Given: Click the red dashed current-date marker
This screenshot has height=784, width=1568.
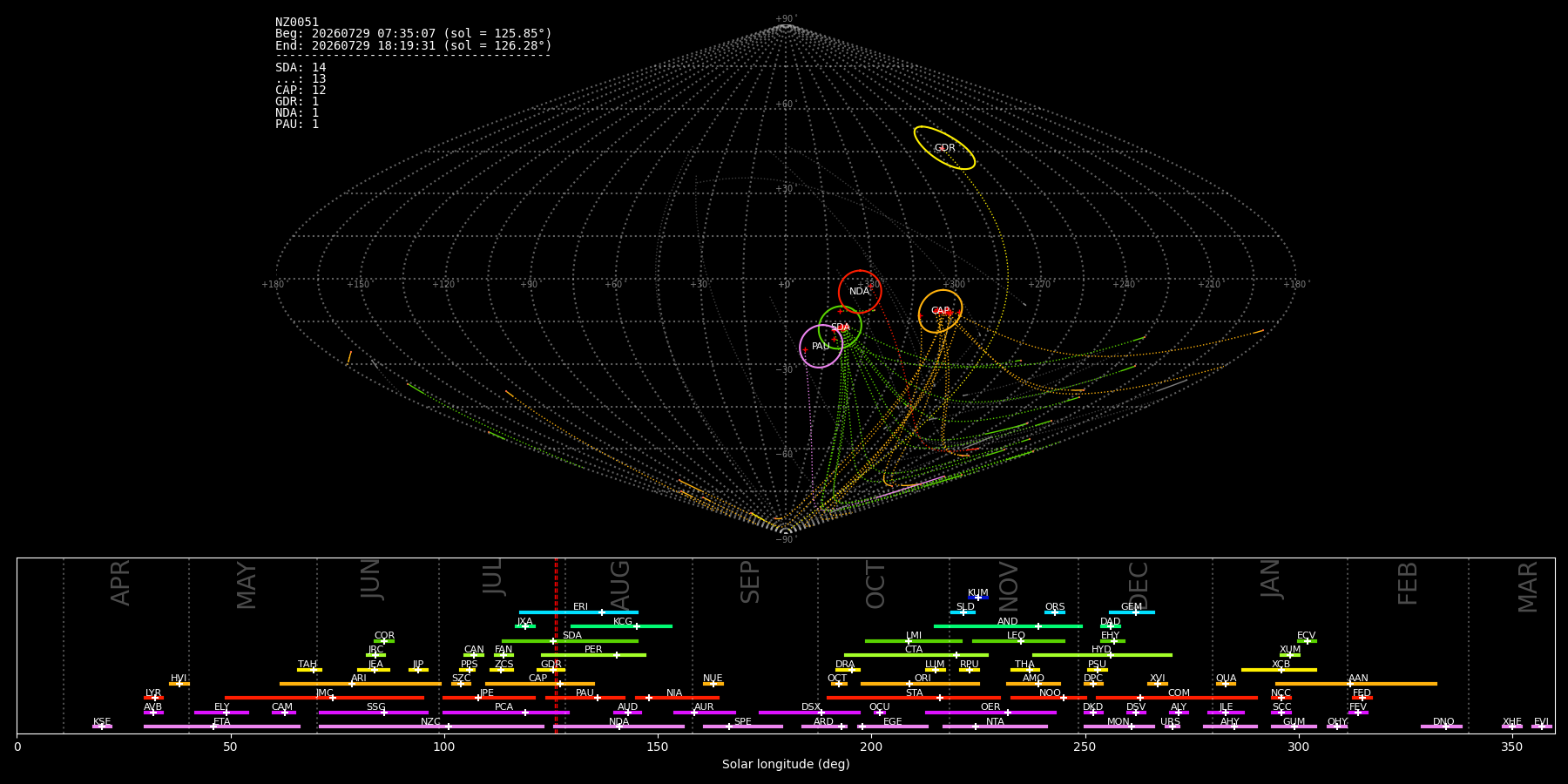Looking at the screenshot, I should point(556,645).
